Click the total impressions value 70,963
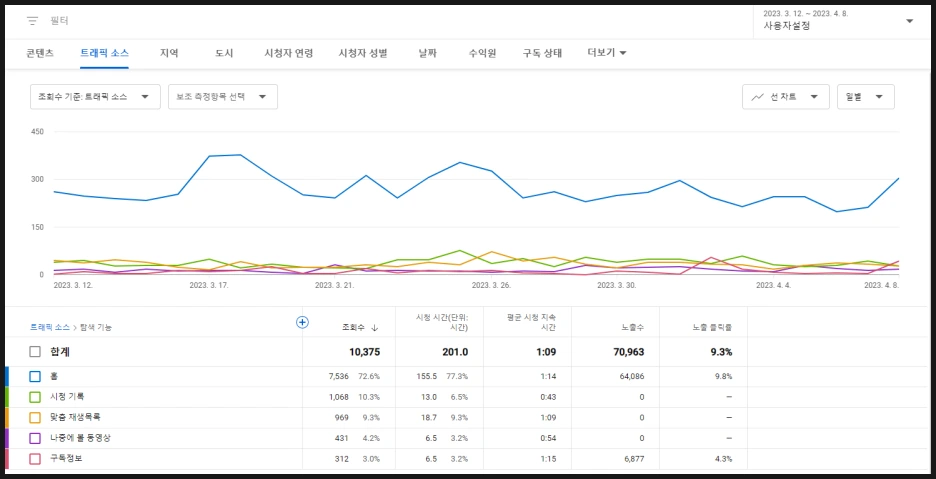Viewport: 936px width, 479px height. click(x=629, y=352)
